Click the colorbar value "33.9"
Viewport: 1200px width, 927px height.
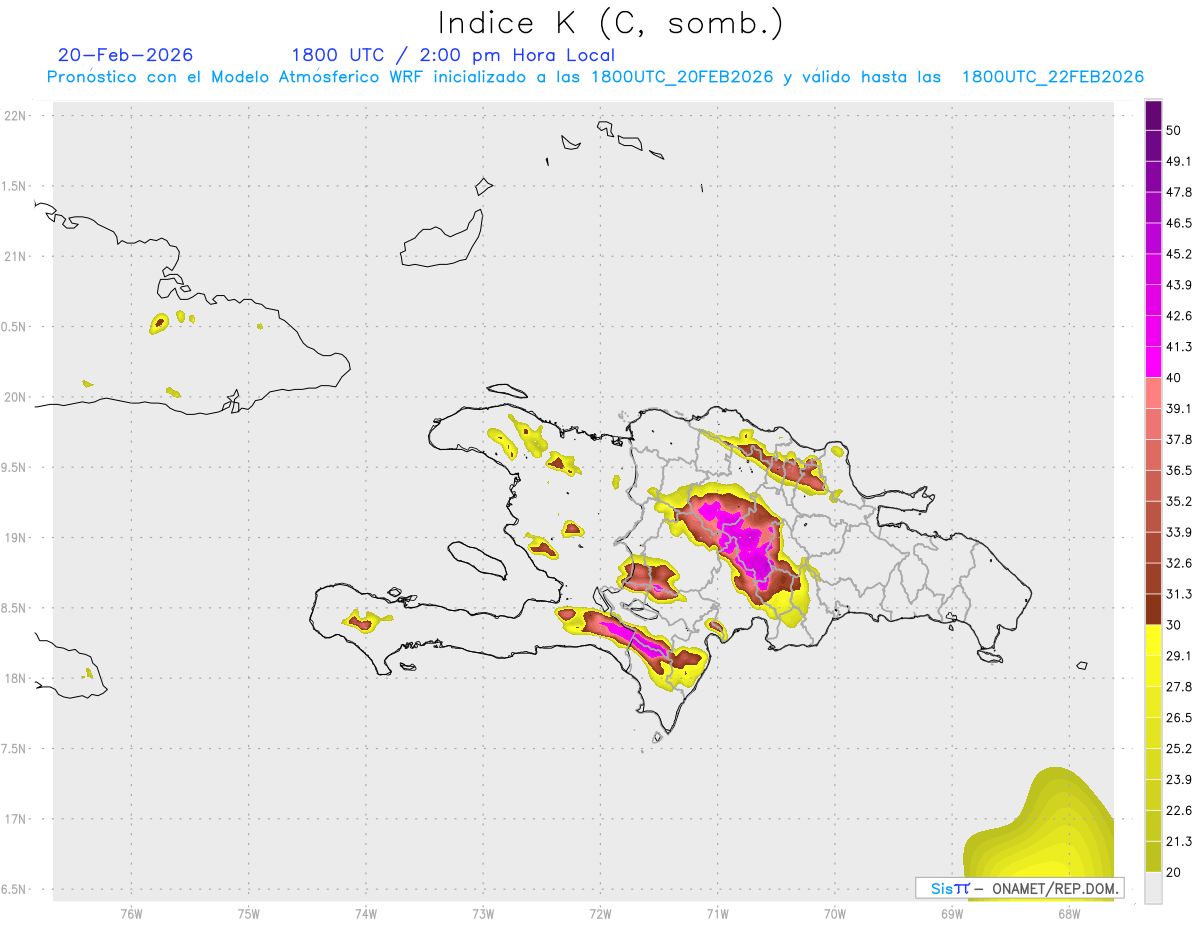1180,532
